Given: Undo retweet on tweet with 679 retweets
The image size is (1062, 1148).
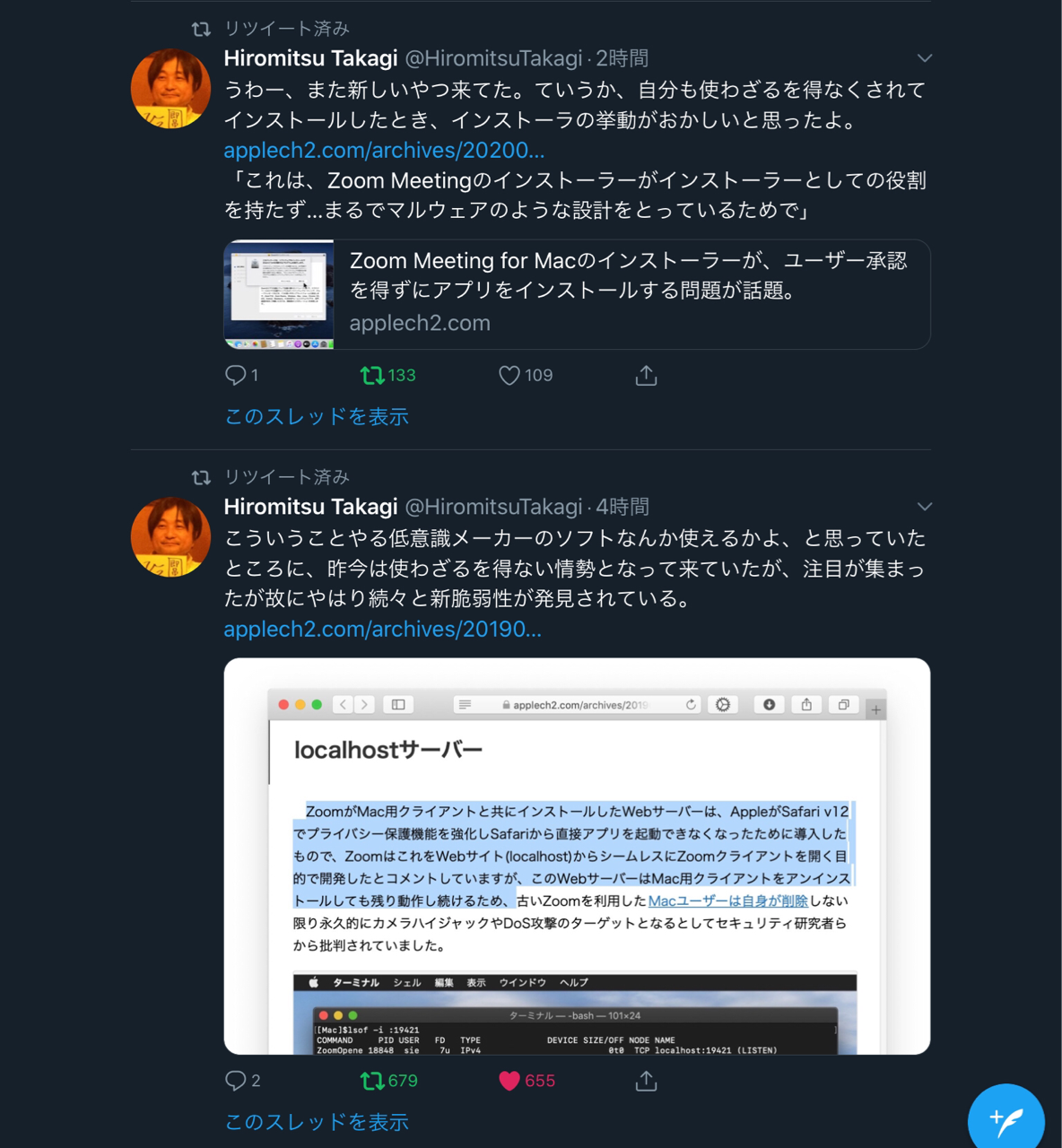Looking at the screenshot, I should [372, 1081].
